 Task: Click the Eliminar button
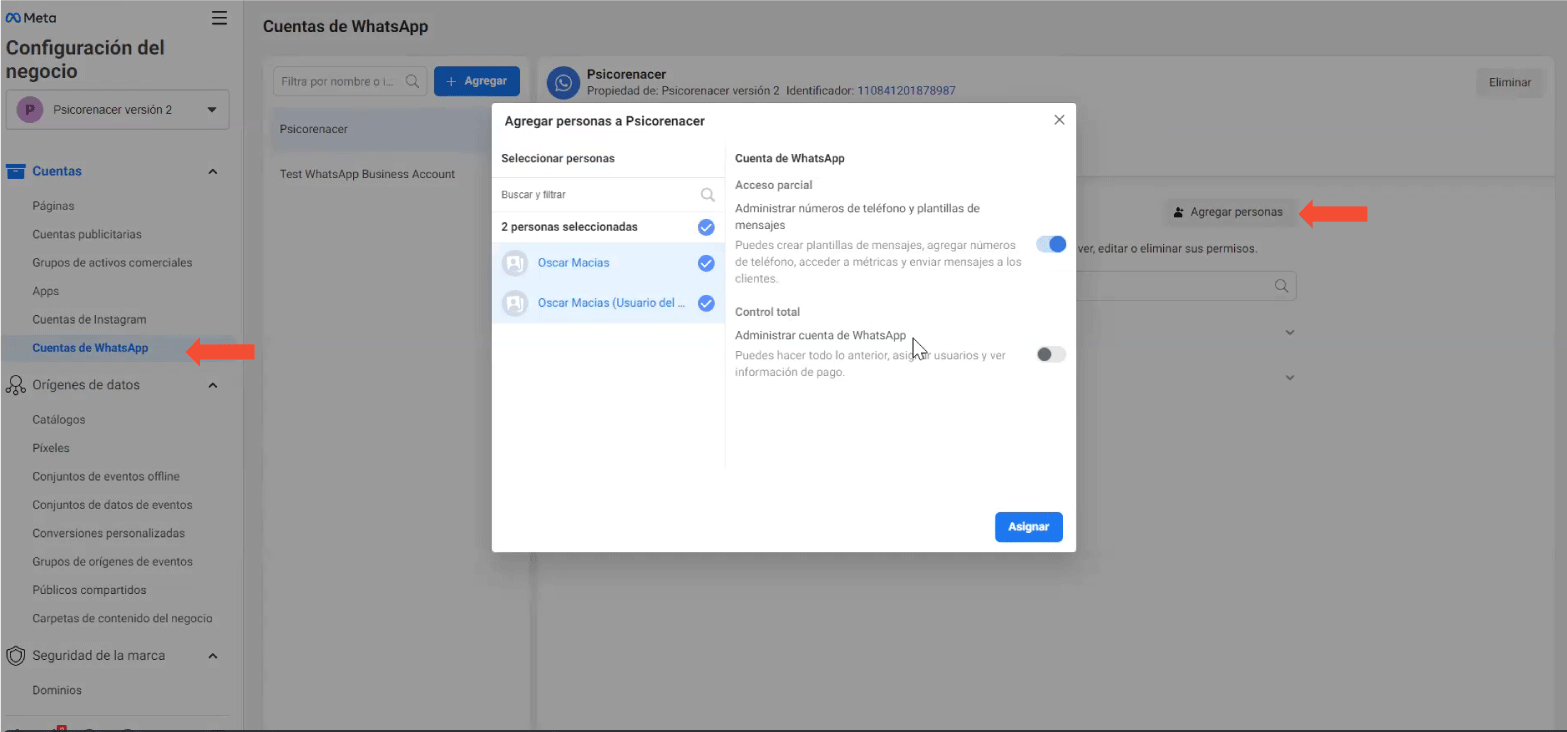pyautogui.click(x=1510, y=82)
